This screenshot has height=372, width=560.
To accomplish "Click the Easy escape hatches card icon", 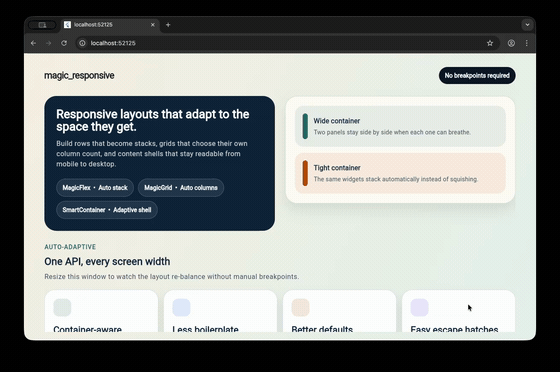I will point(419,307).
